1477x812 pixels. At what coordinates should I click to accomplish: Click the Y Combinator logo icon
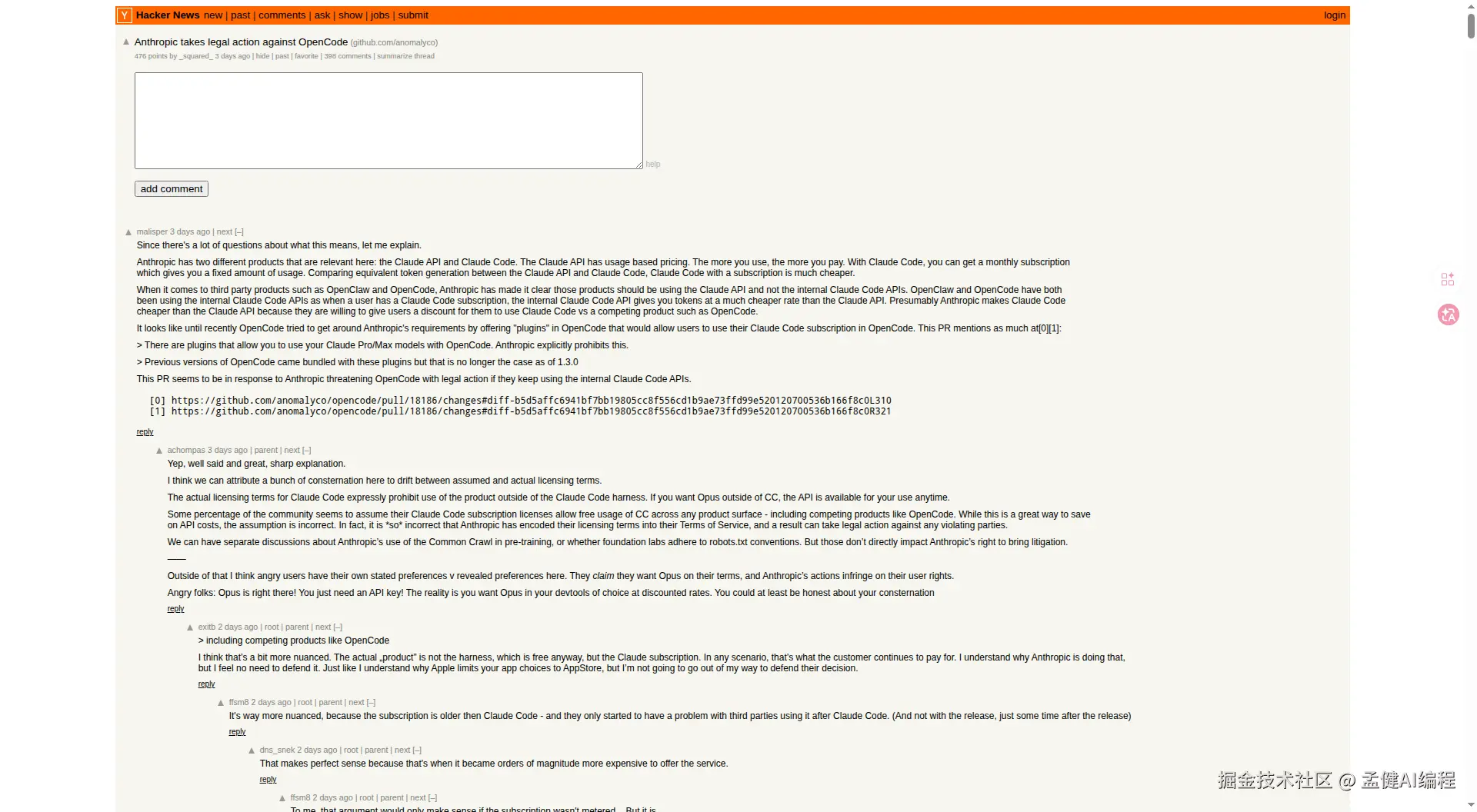pyautogui.click(x=125, y=15)
